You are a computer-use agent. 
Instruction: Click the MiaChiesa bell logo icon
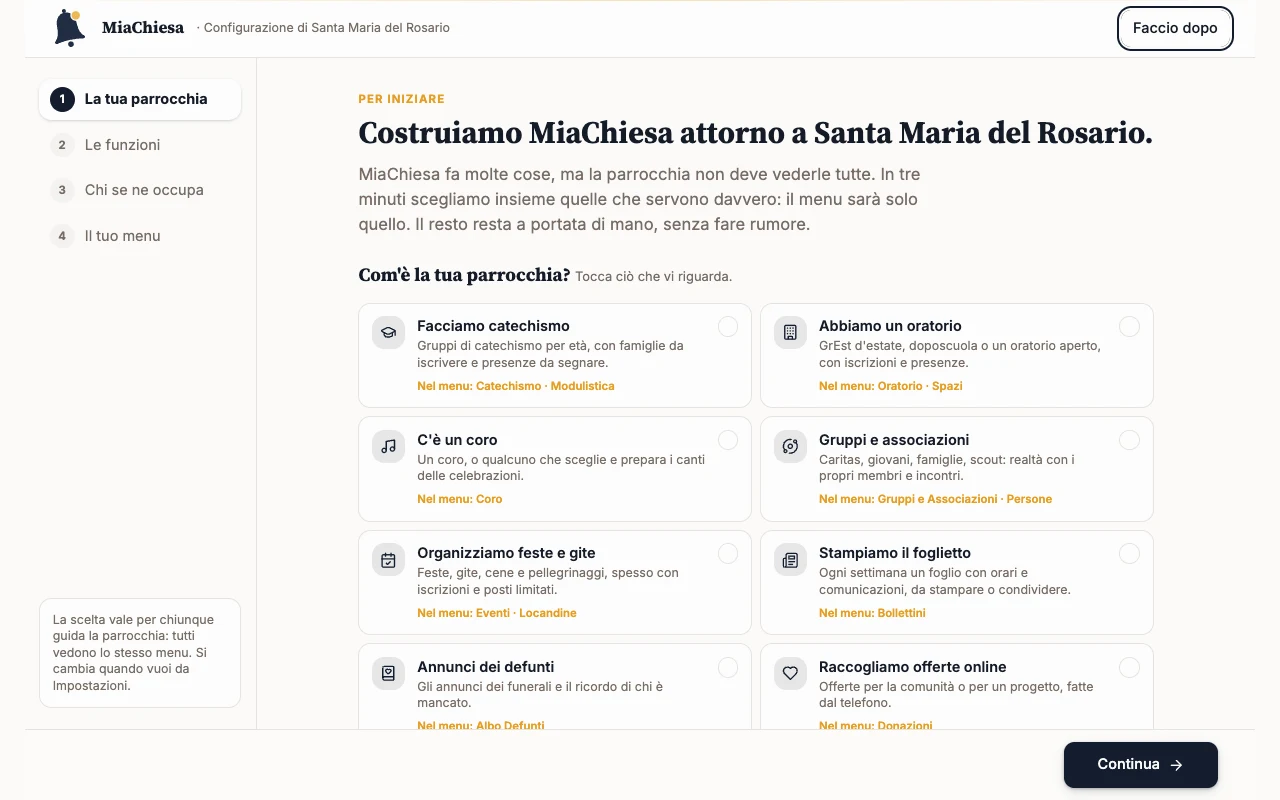[69, 28]
